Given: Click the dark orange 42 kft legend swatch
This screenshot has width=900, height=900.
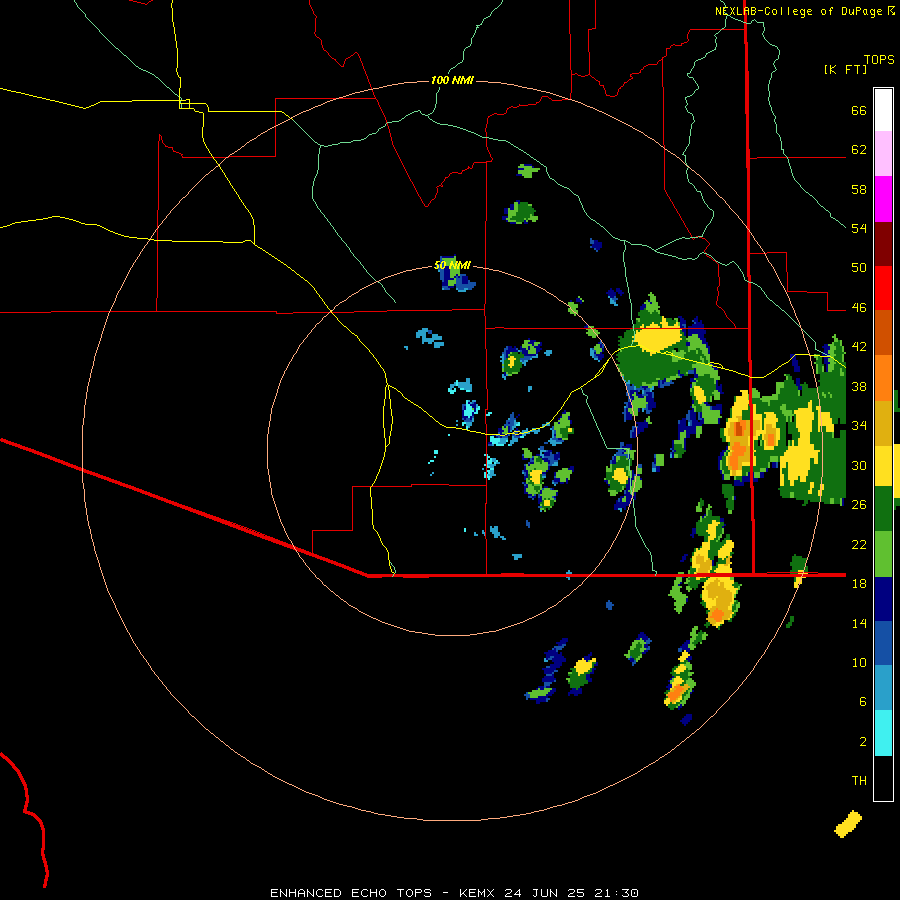Looking at the screenshot, I should coord(883,332).
